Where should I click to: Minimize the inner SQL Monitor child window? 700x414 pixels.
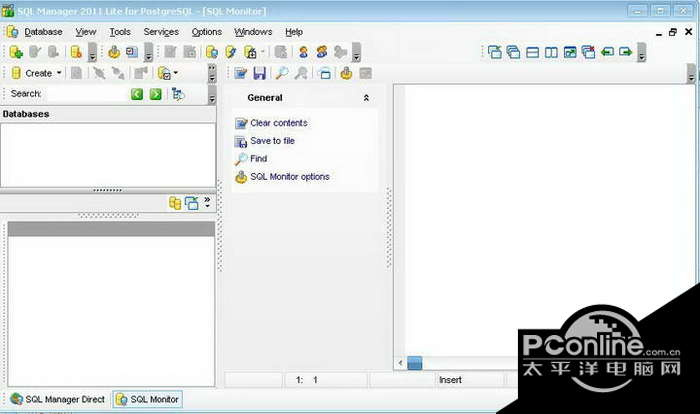coord(659,33)
